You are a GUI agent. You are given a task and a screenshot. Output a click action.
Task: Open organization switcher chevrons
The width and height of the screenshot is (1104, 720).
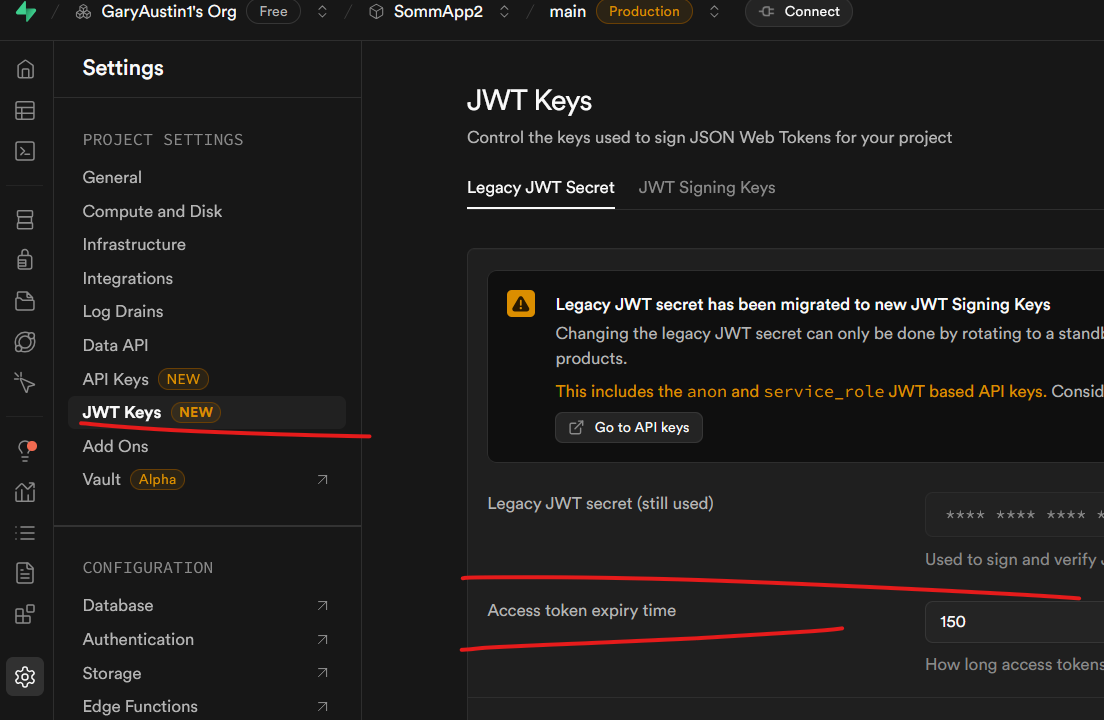(322, 12)
